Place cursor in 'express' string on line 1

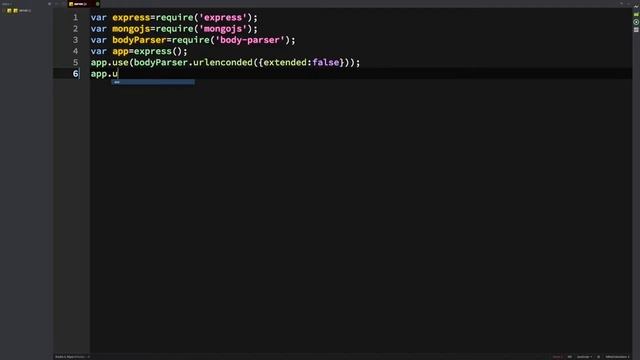coord(223,18)
